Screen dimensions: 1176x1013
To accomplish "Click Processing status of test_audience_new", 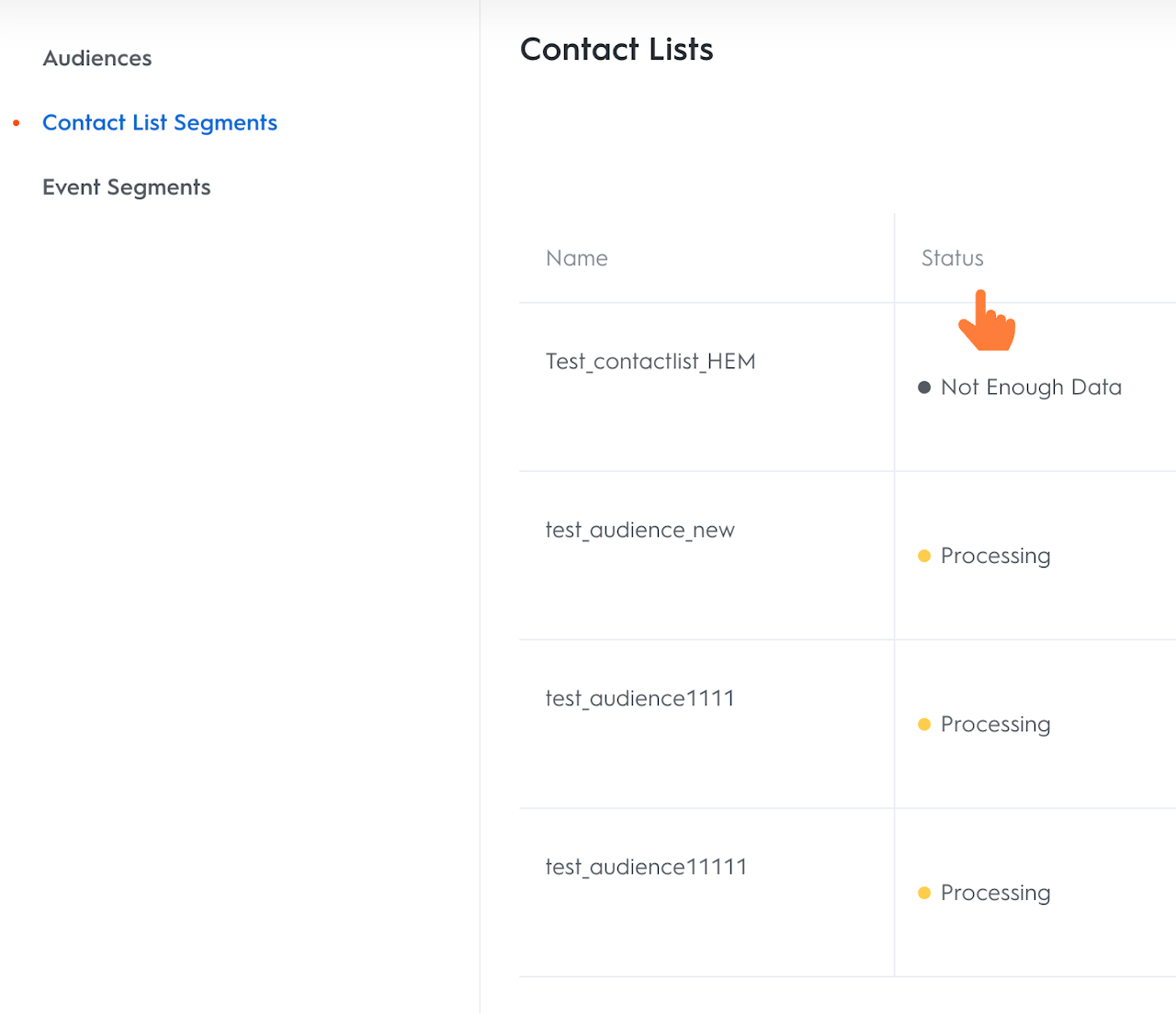I will 995,557.
